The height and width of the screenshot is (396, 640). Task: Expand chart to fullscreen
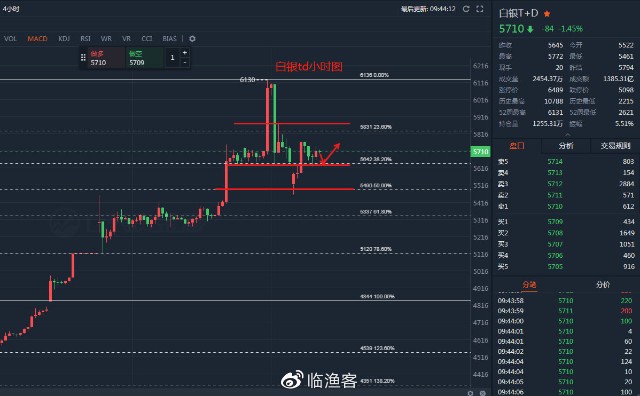coord(480,9)
